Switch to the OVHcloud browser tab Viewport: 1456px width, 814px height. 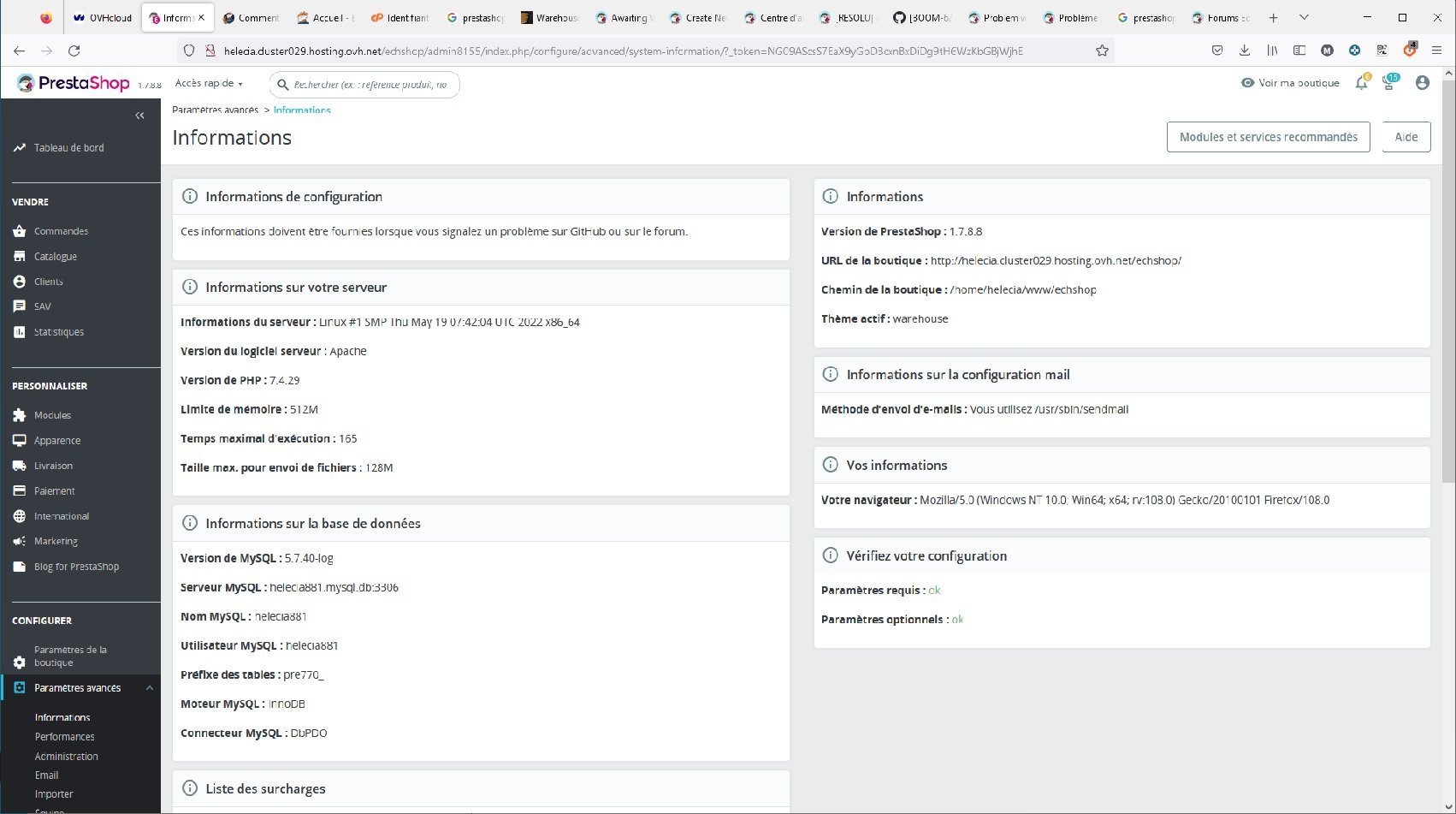click(x=103, y=17)
